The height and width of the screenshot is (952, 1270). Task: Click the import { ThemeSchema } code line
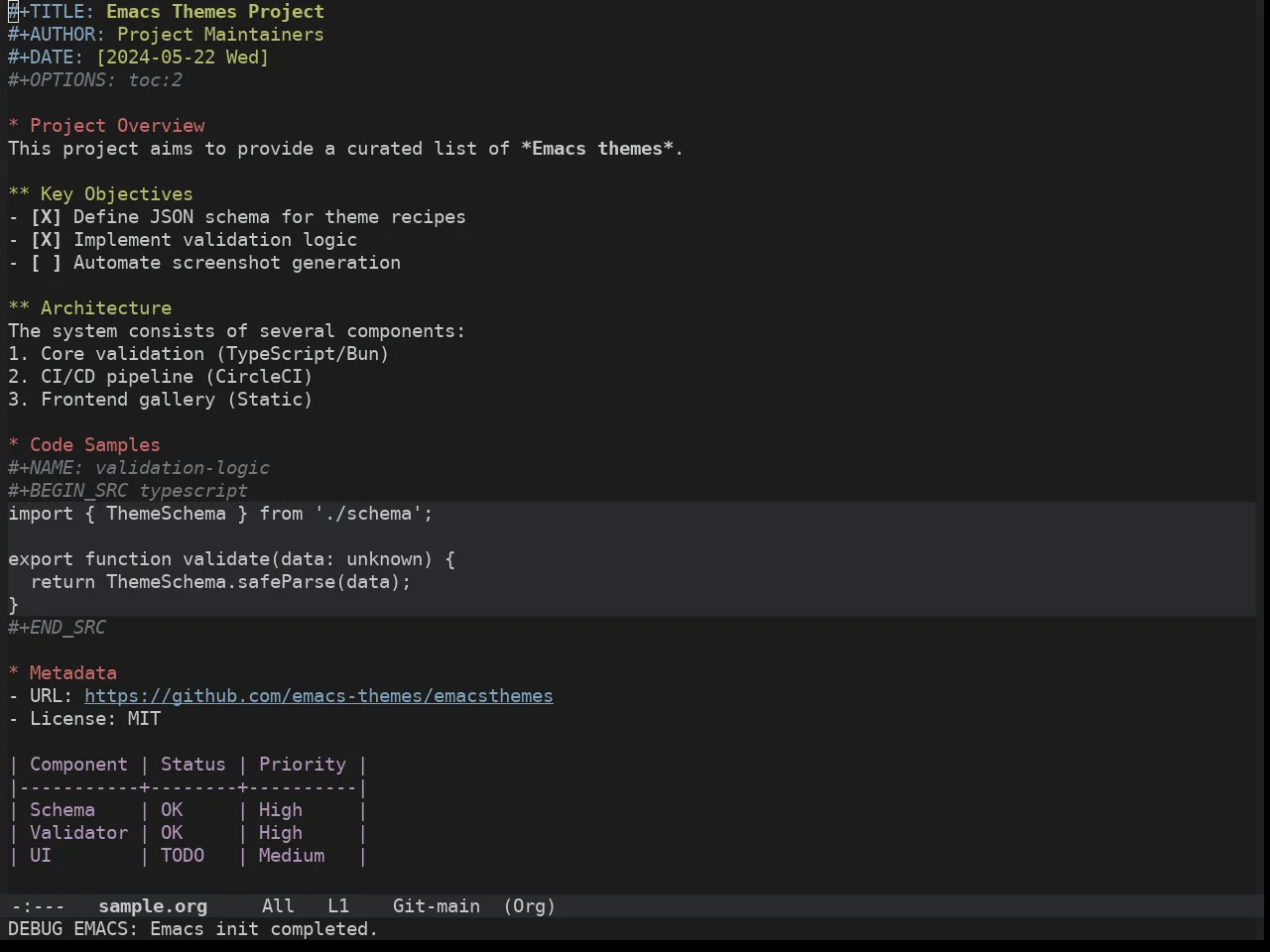(x=220, y=514)
